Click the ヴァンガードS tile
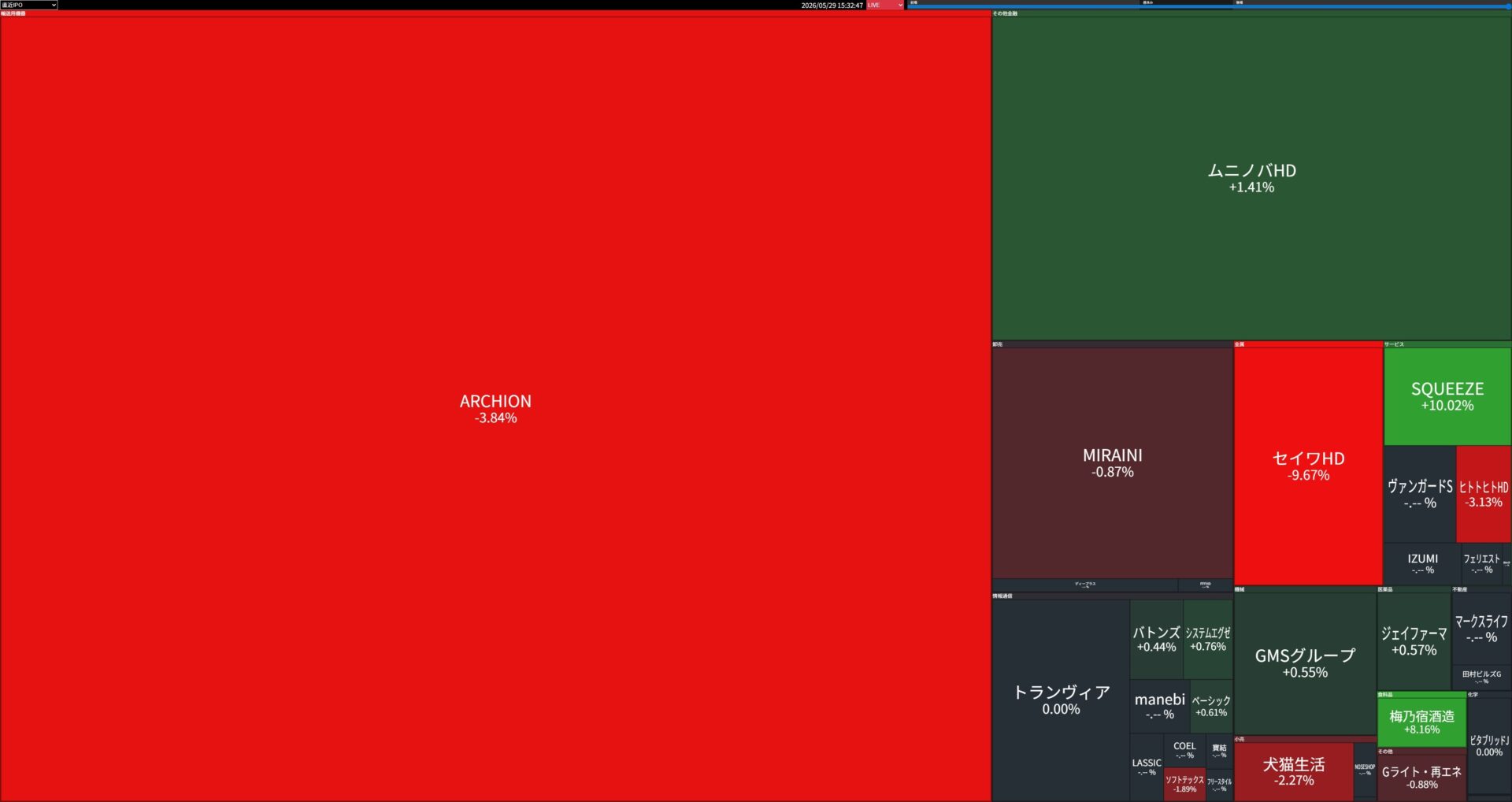The width and height of the screenshot is (1512, 802). (1420, 494)
